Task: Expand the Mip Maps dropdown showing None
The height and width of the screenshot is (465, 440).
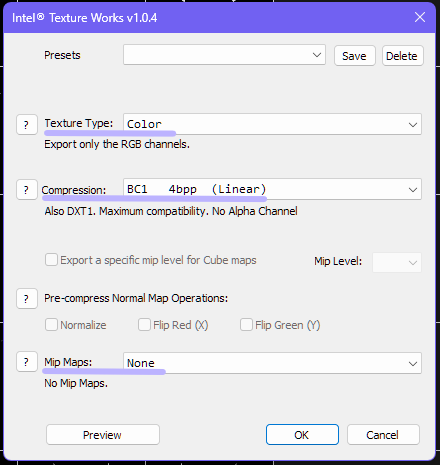Action: [x=272, y=363]
